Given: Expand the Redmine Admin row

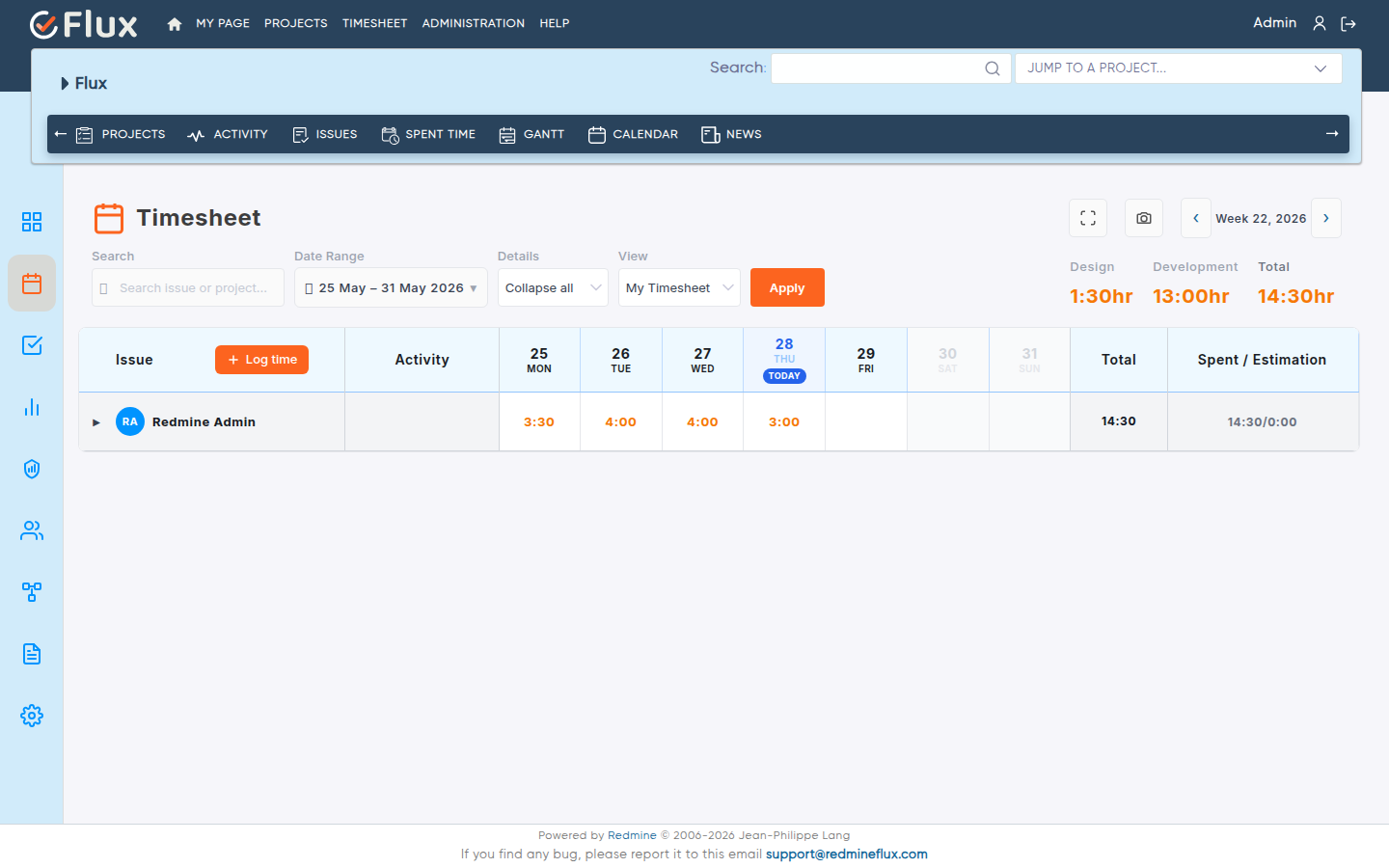Looking at the screenshot, I should (96, 422).
